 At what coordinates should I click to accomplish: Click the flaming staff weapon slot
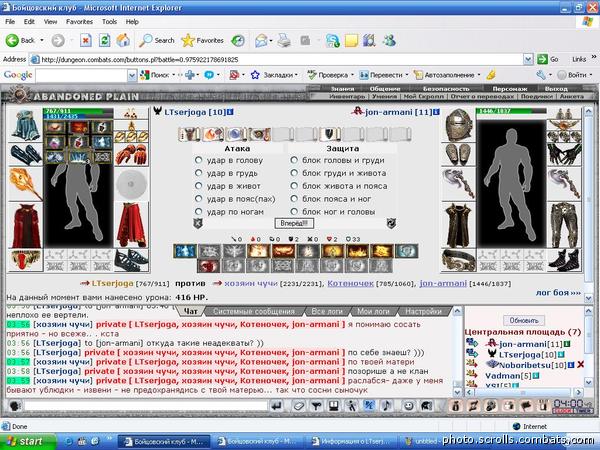tap(25, 184)
